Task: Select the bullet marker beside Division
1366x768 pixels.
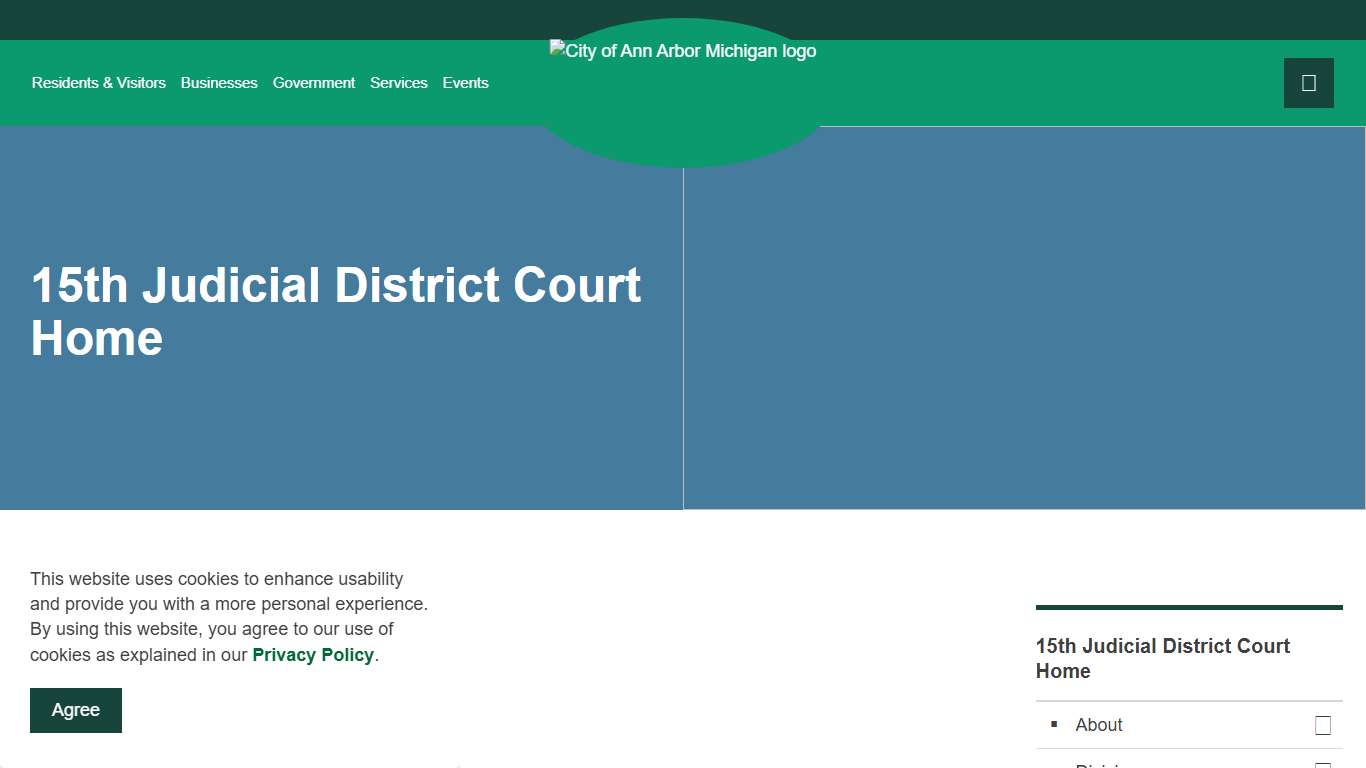Action: point(1054,766)
